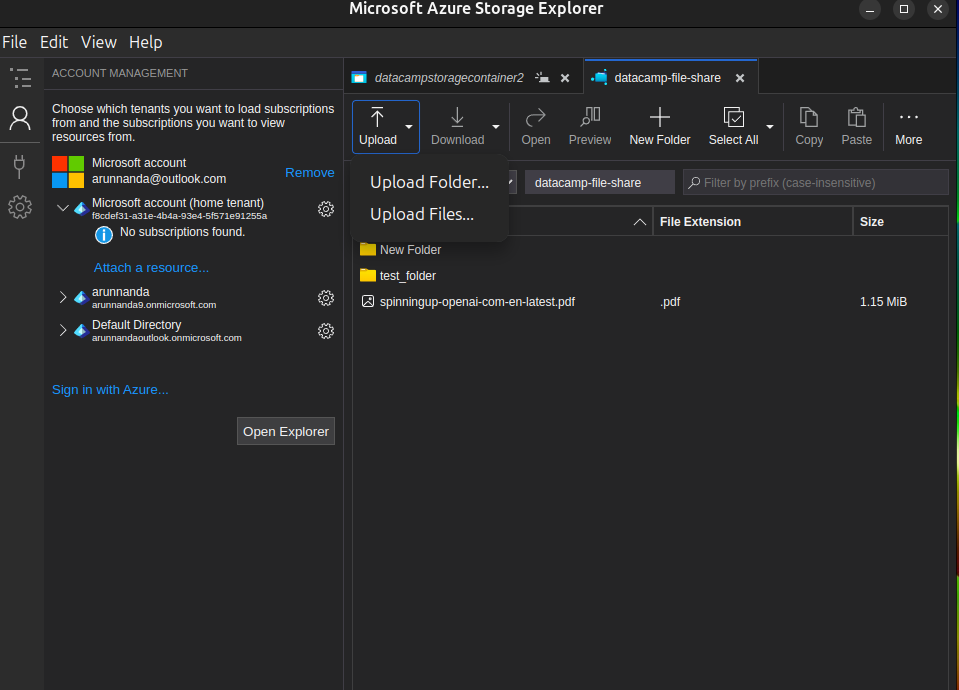
Task: Click the Open Explorer button
Action: tap(286, 432)
